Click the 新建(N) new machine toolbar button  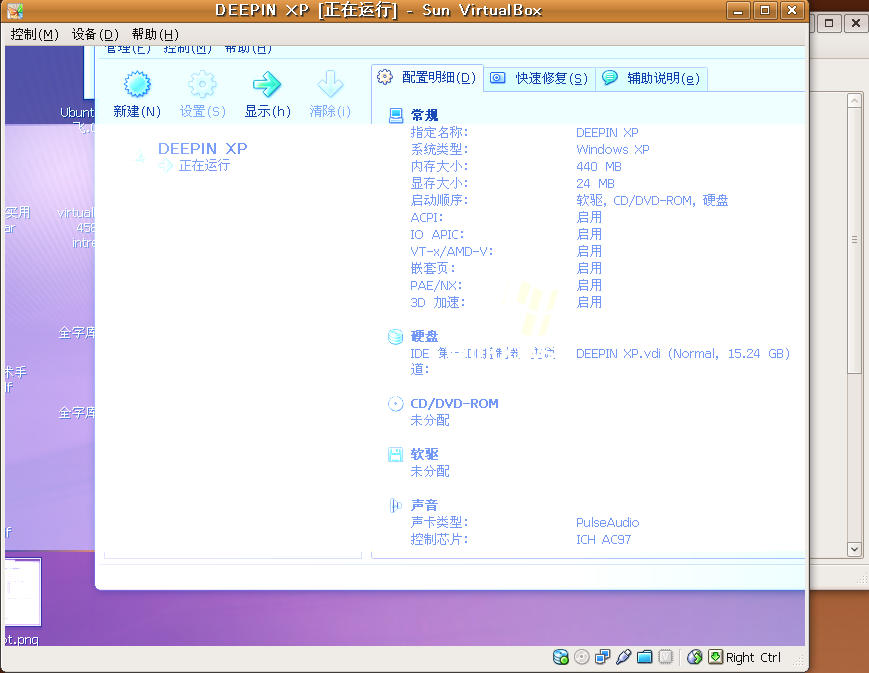137,94
